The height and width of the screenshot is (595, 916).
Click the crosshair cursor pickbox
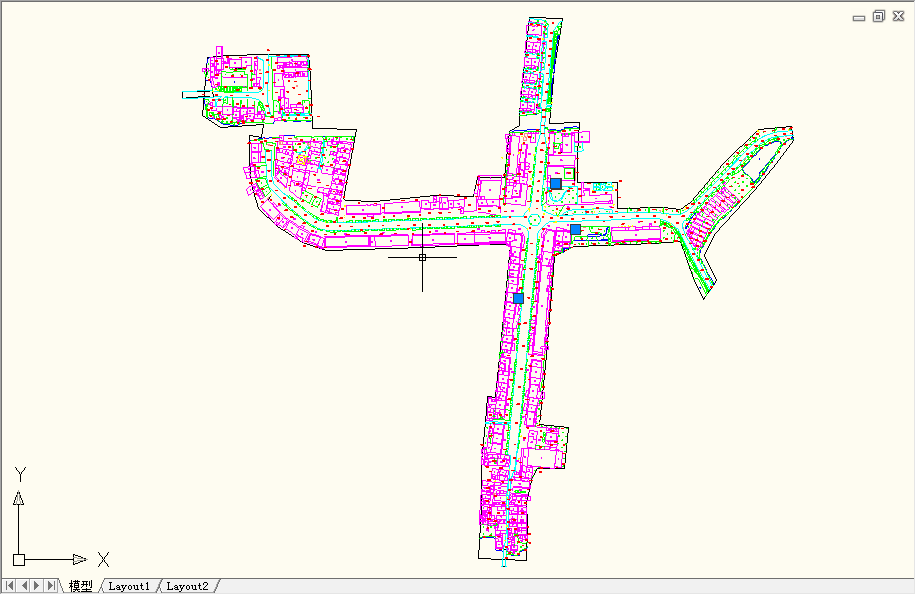click(423, 257)
